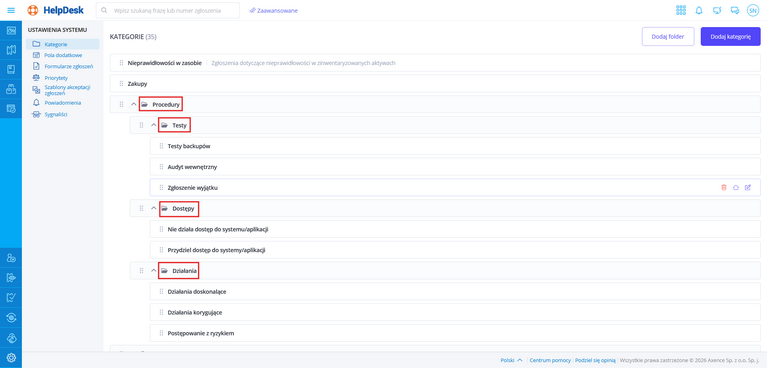
Task: Select the Zakupy category row
Action: 435,84
